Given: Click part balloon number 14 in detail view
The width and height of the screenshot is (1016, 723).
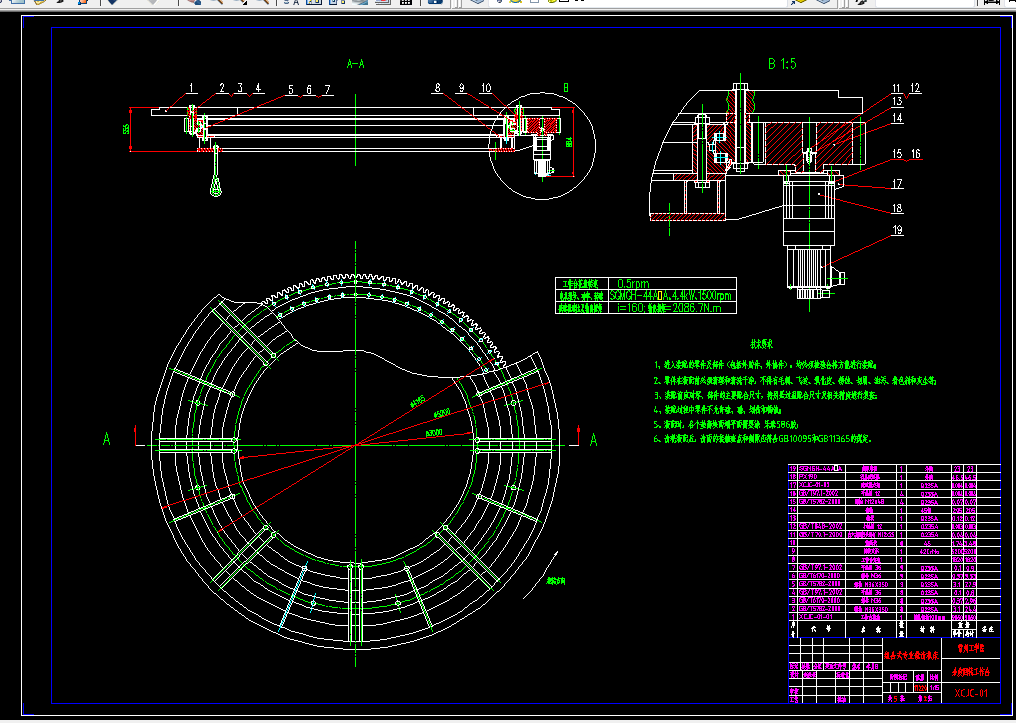Looking at the screenshot, I should coord(897,118).
